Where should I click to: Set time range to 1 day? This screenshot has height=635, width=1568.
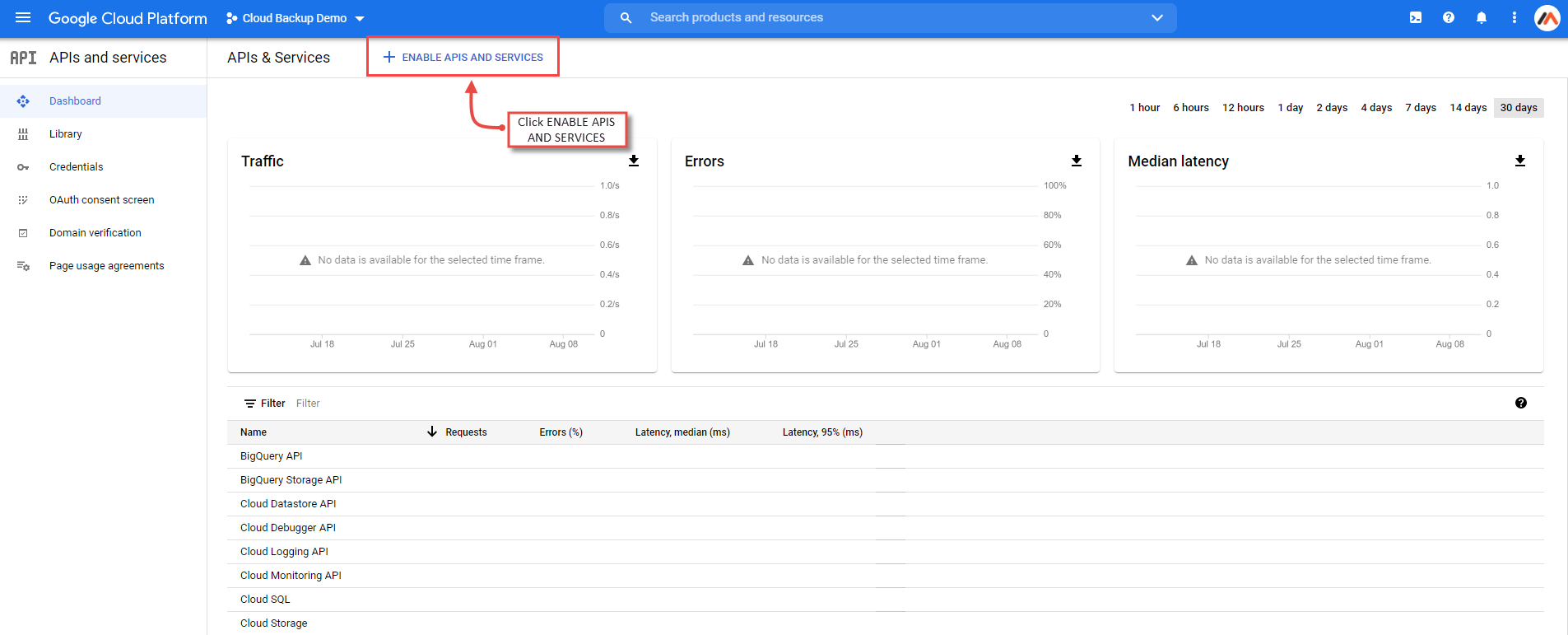coord(1291,108)
